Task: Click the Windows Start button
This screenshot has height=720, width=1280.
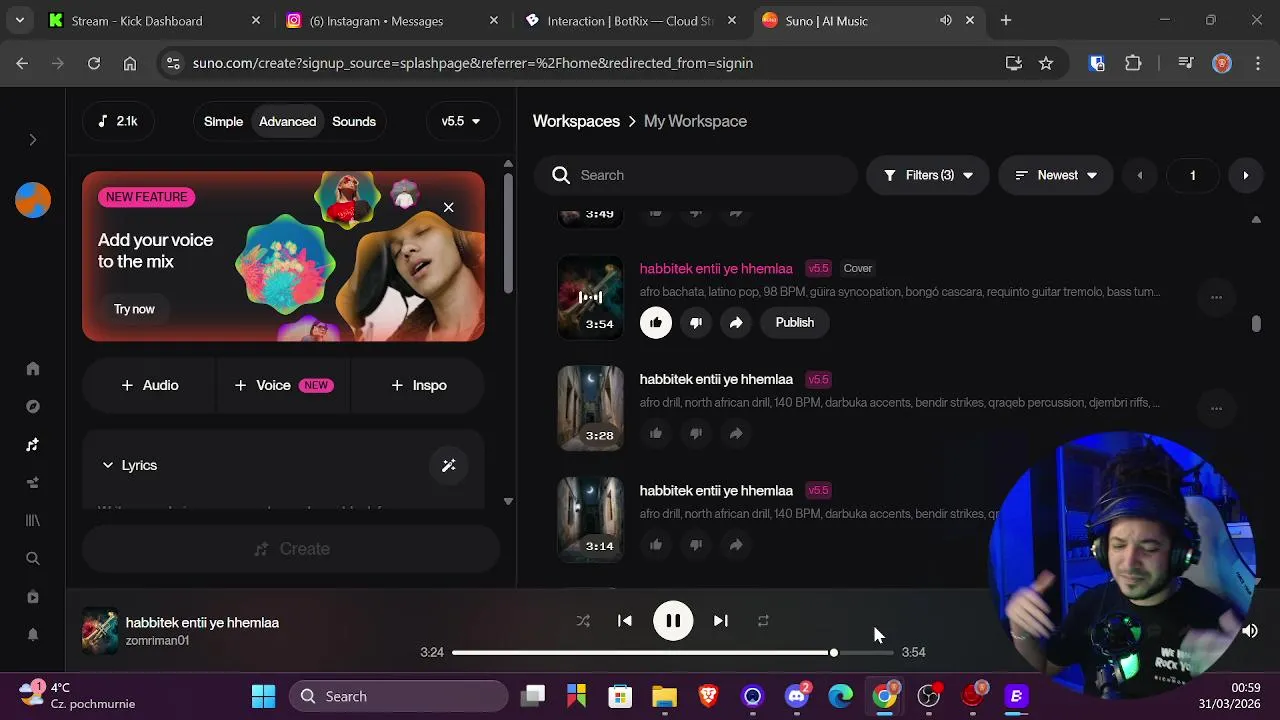Action: (264, 696)
